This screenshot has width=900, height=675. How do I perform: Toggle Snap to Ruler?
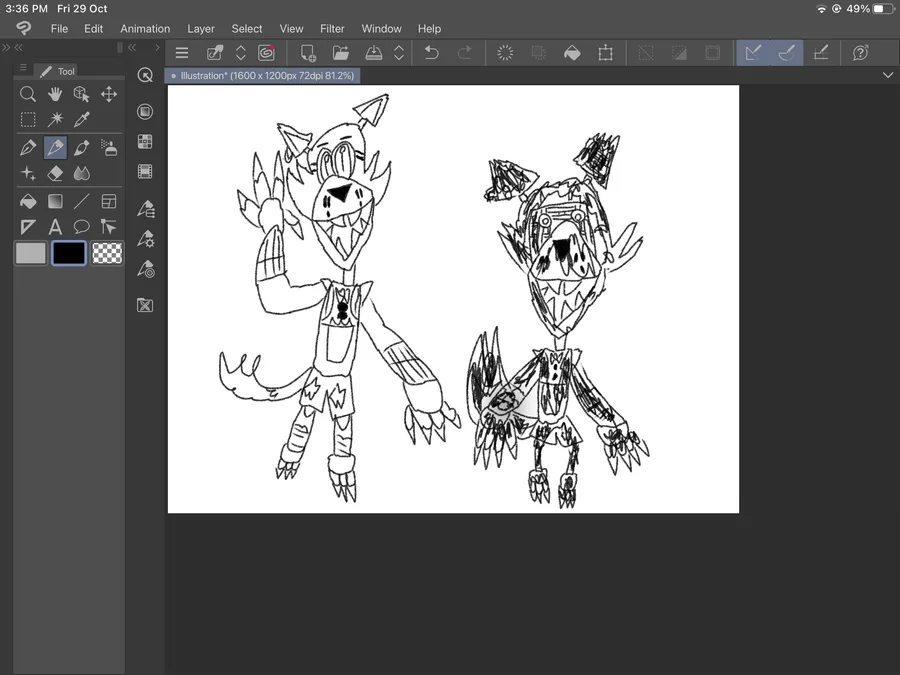[x=753, y=53]
